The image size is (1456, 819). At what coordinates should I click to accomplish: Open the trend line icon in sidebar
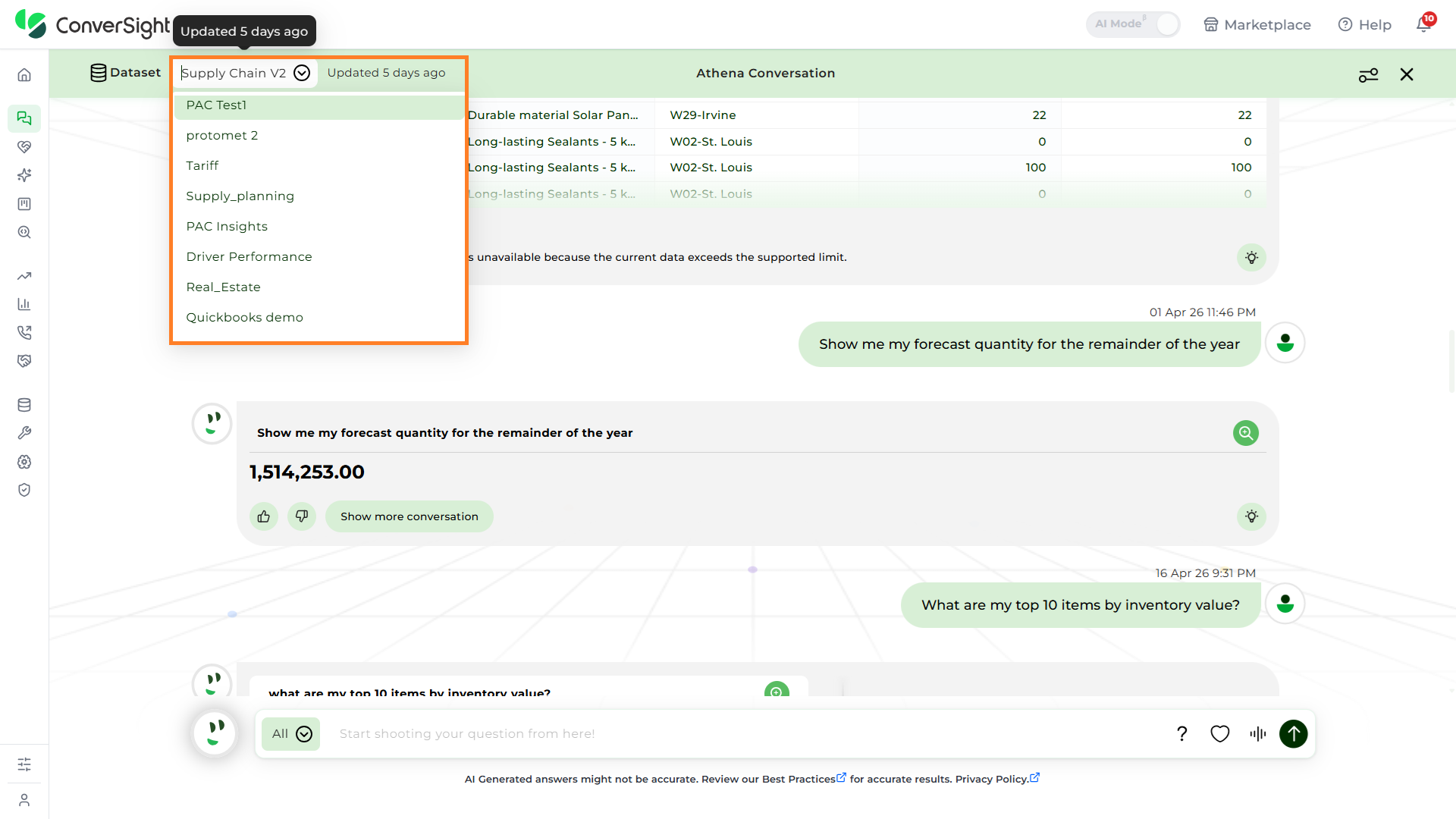click(24, 276)
